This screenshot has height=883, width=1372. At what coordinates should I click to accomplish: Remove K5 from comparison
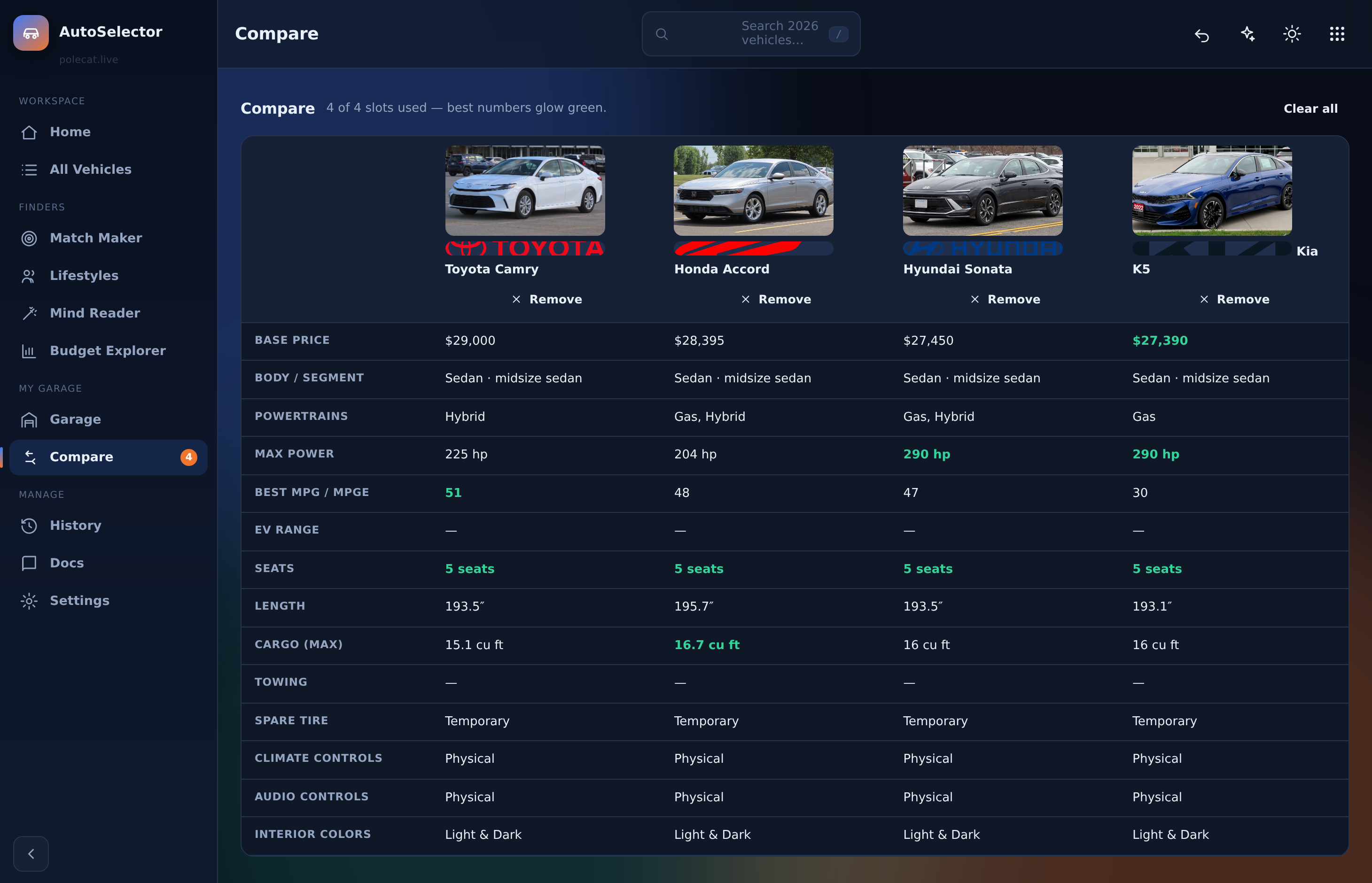[x=1234, y=299]
